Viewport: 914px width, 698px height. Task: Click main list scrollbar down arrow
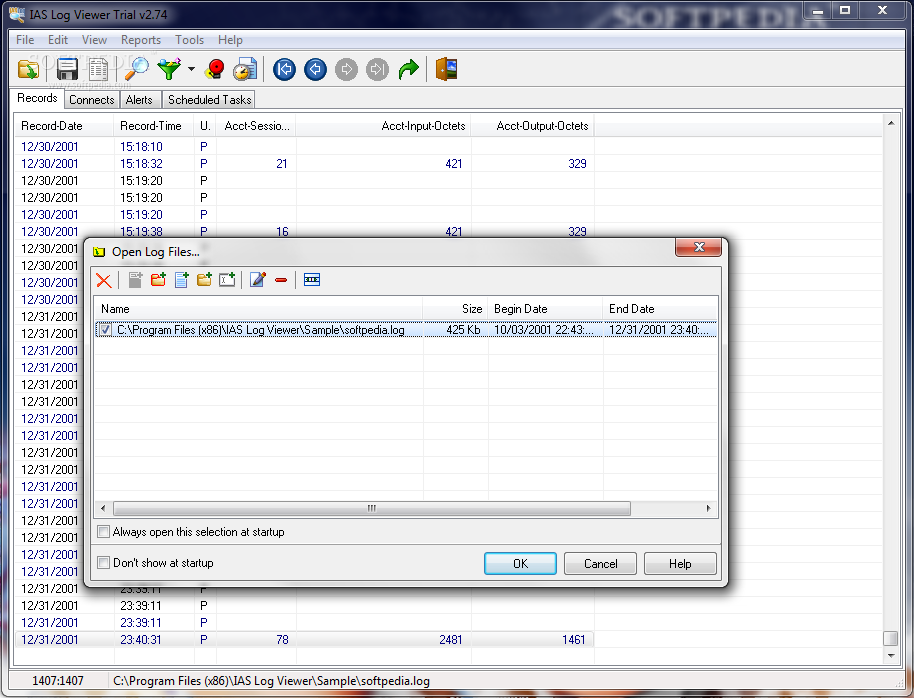(x=891, y=656)
